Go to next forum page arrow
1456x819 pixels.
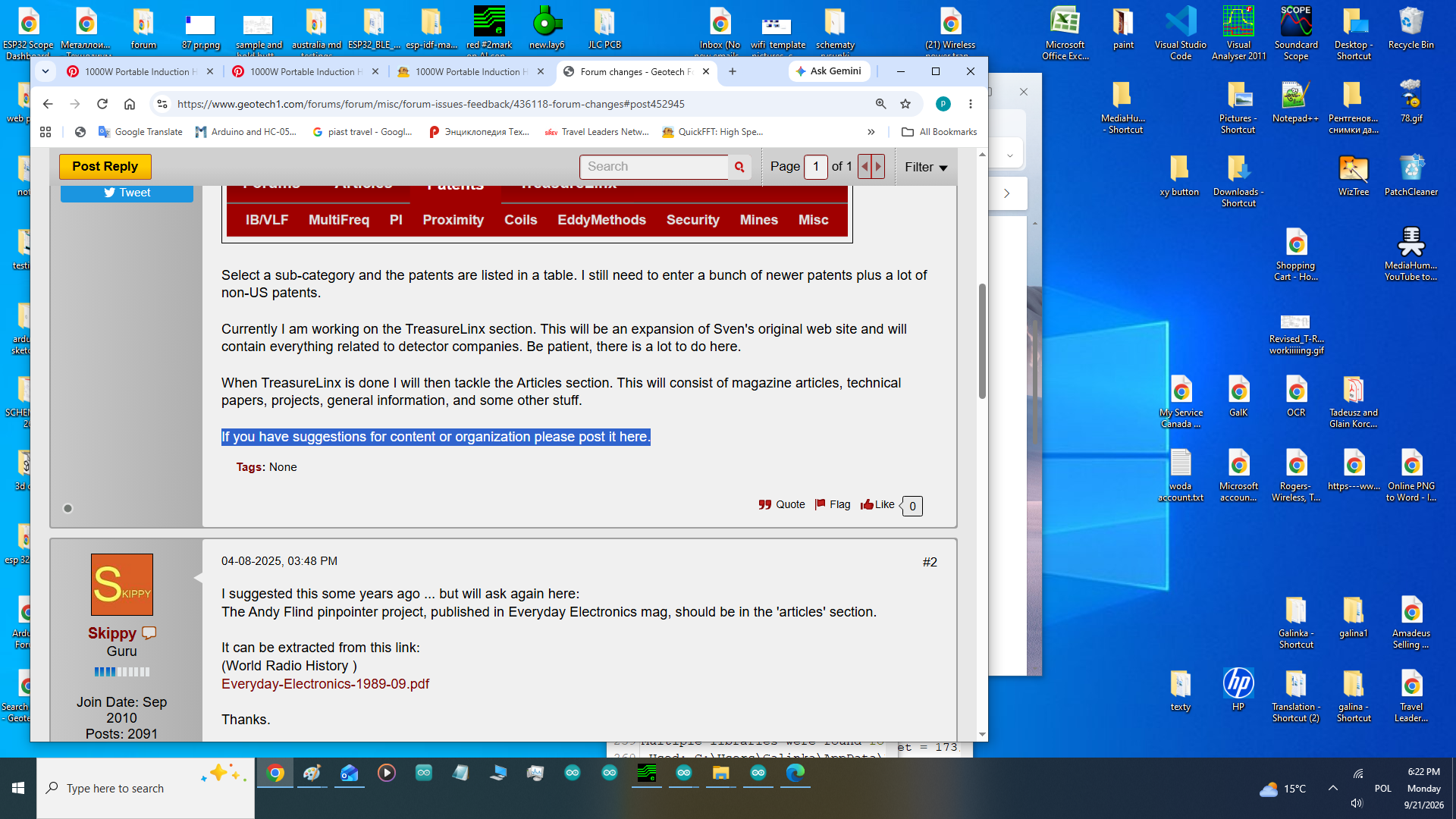click(878, 167)
